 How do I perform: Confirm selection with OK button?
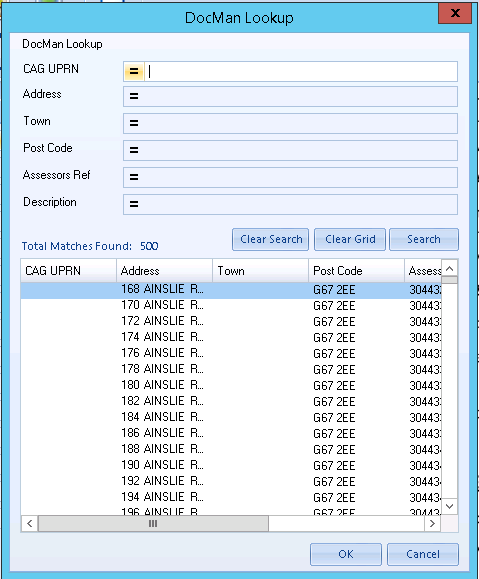(346, 554)
